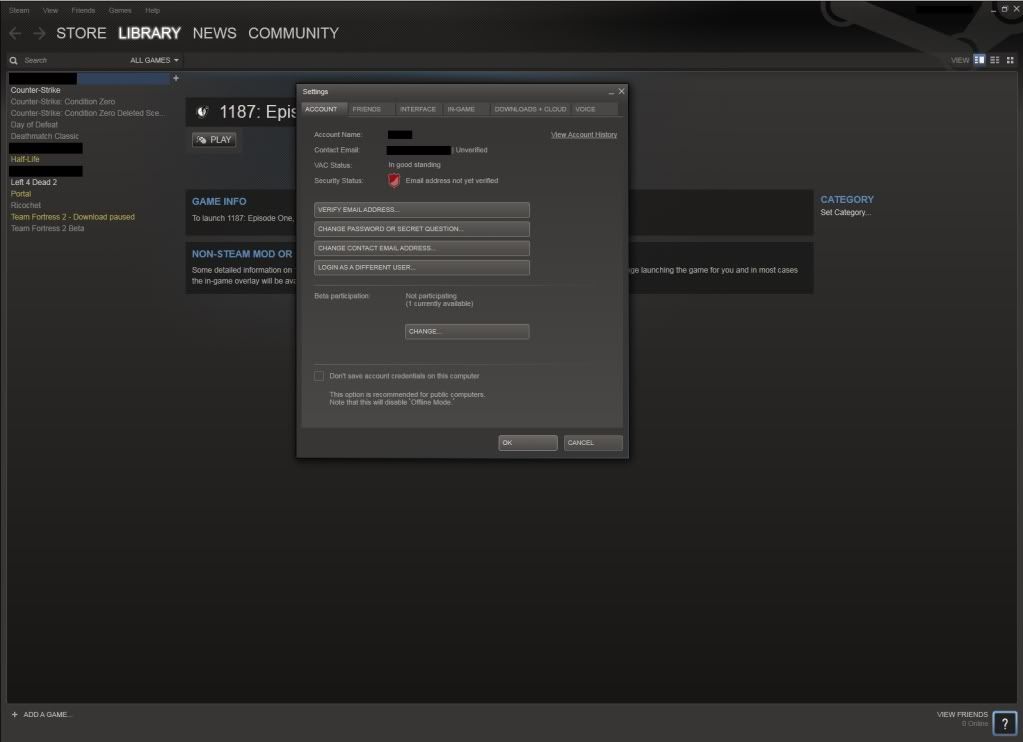Dismiss settings with the Cancel button
Image resolution: width=1023 pixels, height=742 pixels.
593,442
